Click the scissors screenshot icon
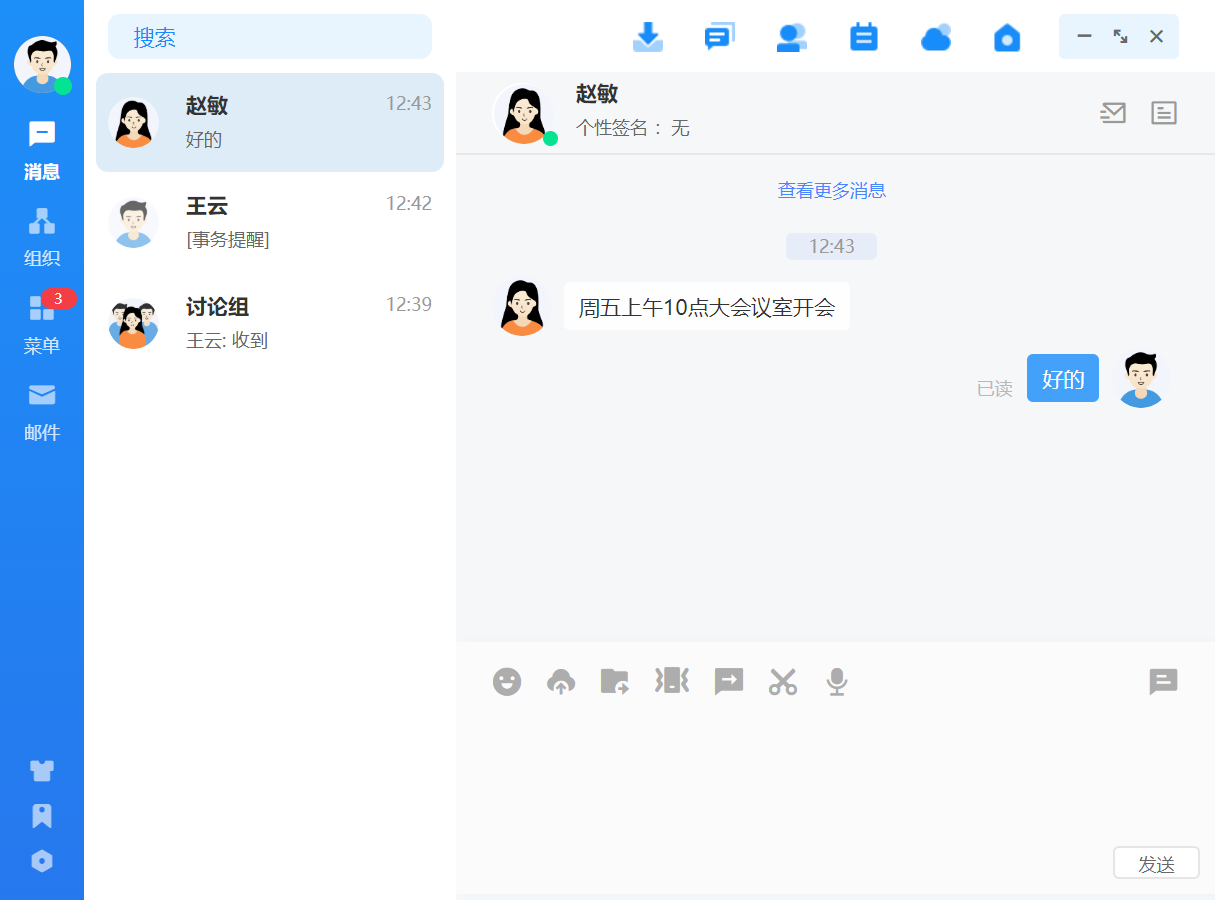The height and width of the screenshot is (900, 1215). pos(783,682)
